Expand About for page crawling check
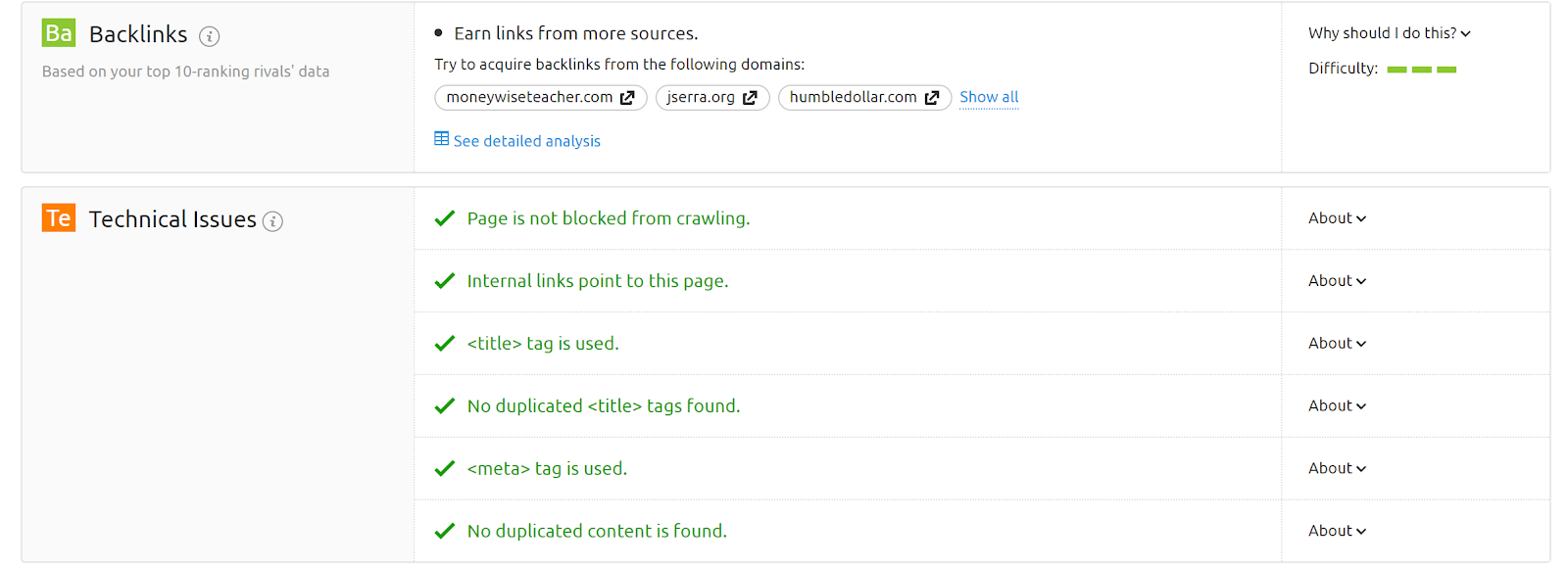 [x=1335, y=217]
